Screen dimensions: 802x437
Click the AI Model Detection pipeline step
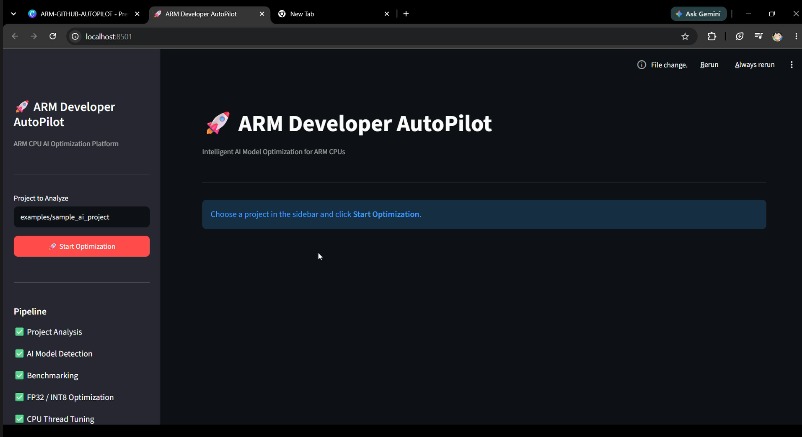tap(54, 354)
